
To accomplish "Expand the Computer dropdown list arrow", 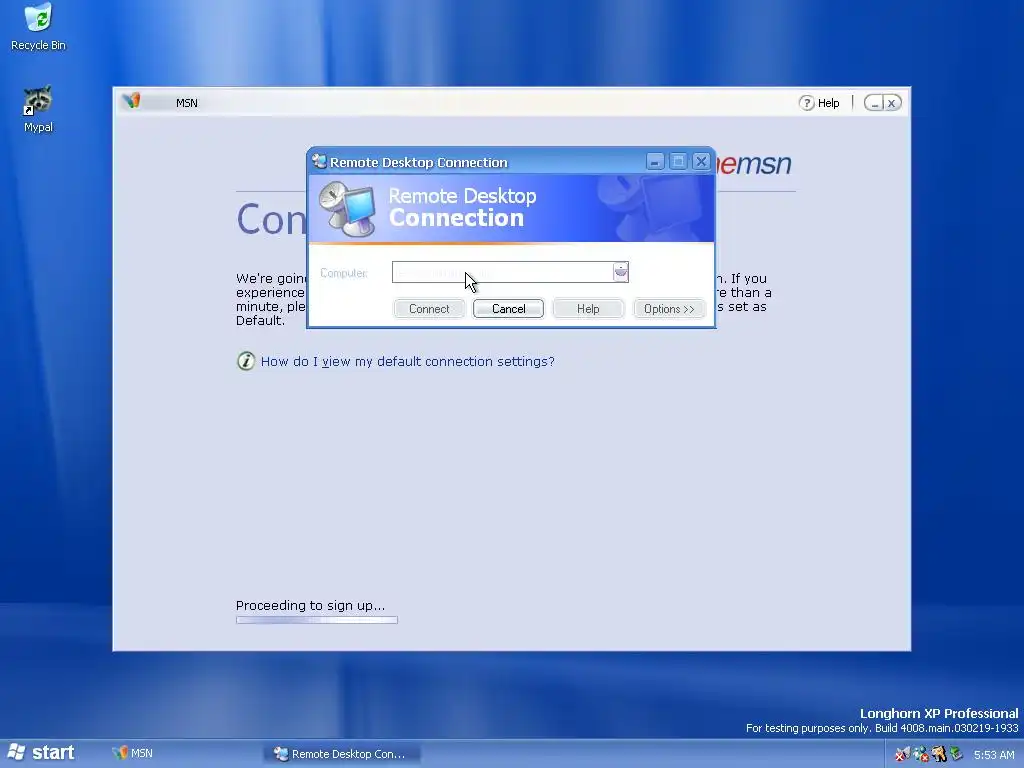I will [620, 272].
